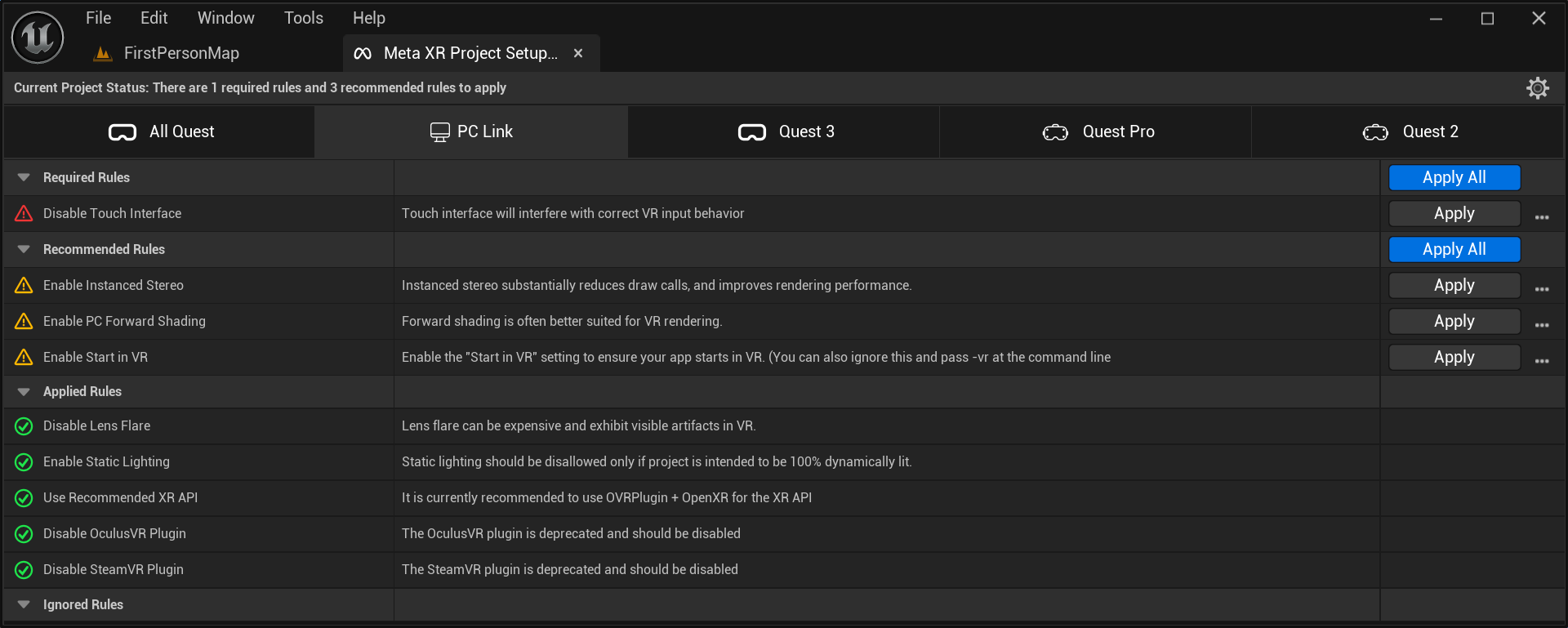Click warning icon for Enable Start in VR
The height and width of the screenshot is (628, 1568).
pos(24,357)
